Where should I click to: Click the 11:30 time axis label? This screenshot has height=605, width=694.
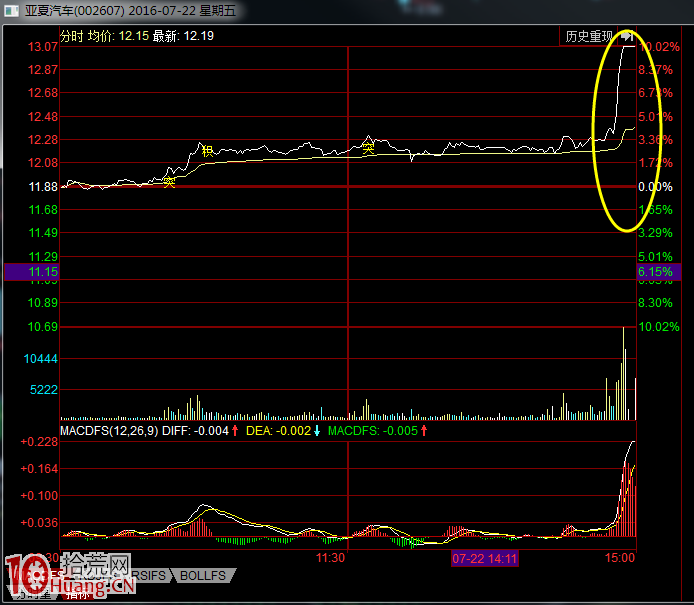pos(330,558)
